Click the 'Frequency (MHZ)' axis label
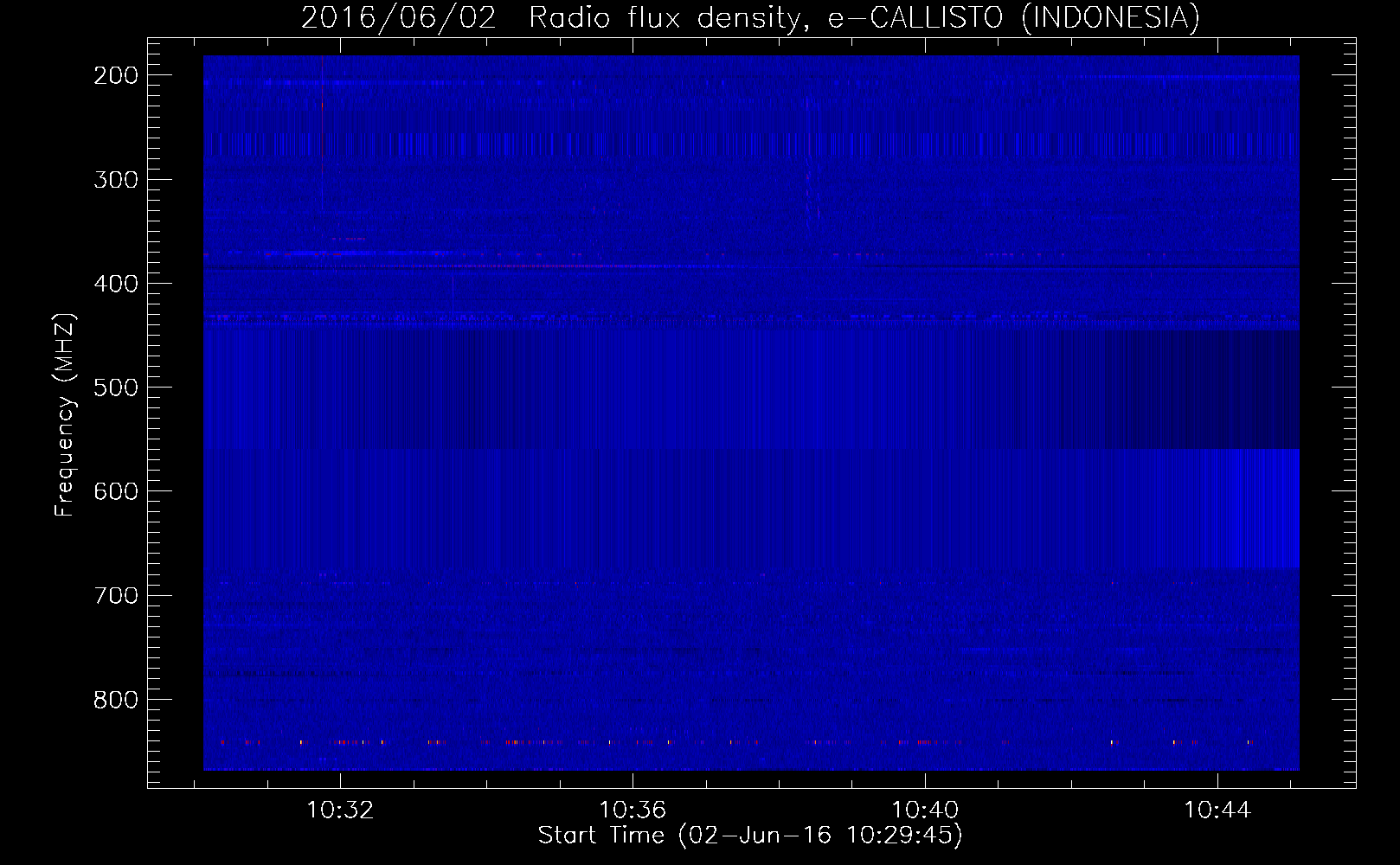Screen dimensions: 1400x865 click(65, 414)
